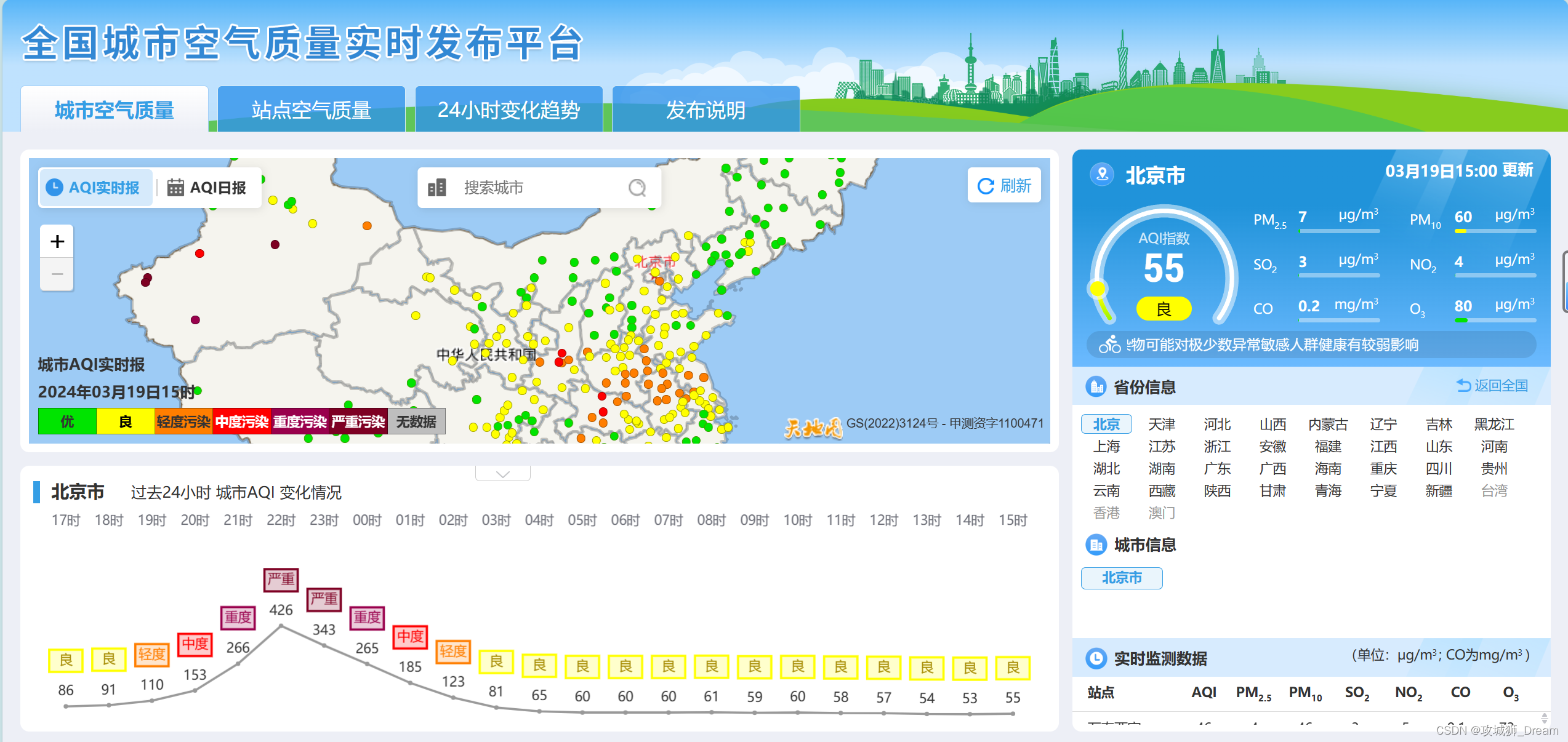Select 黑龙江 province
This screenshot has width=1568, height=742.
[x=1494, y=424]
